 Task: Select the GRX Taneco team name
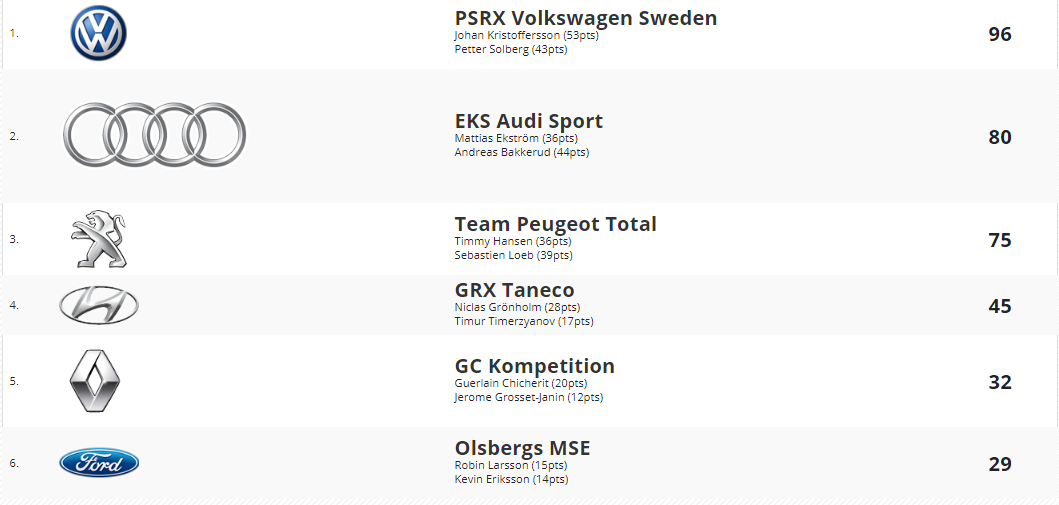[x=515, y=290]
